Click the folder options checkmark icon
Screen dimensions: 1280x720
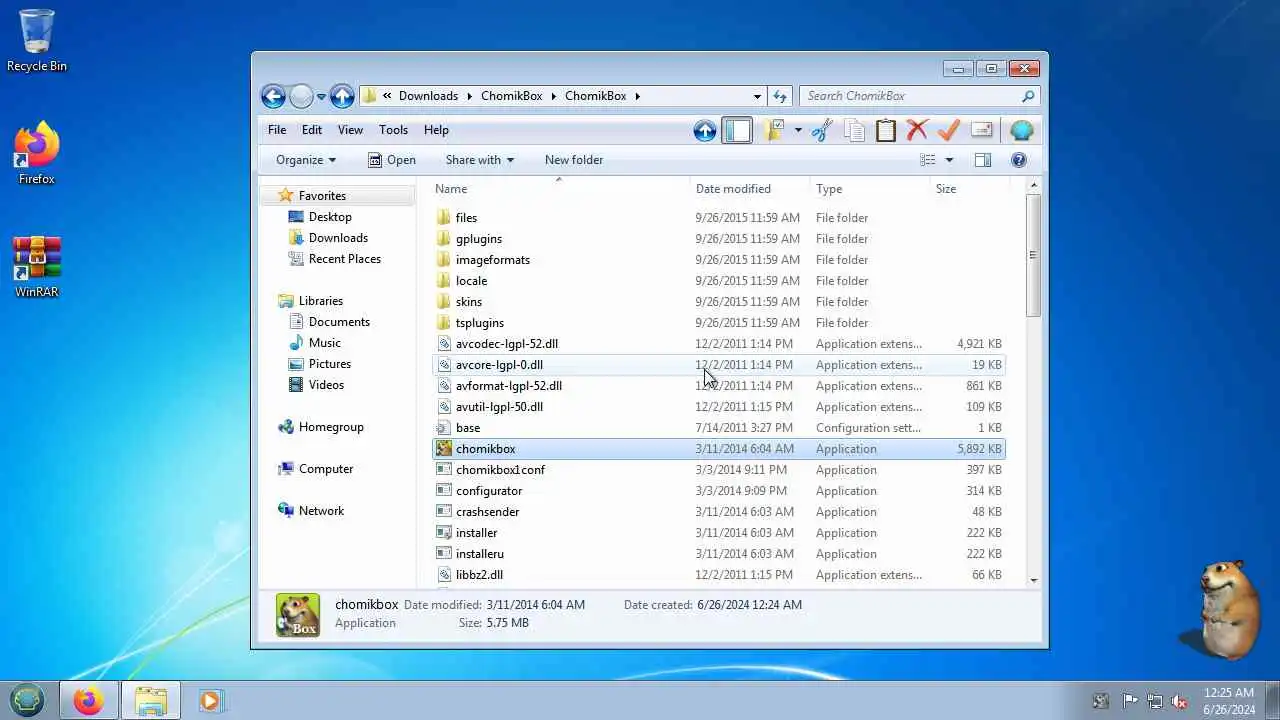[x=773, y=130]
